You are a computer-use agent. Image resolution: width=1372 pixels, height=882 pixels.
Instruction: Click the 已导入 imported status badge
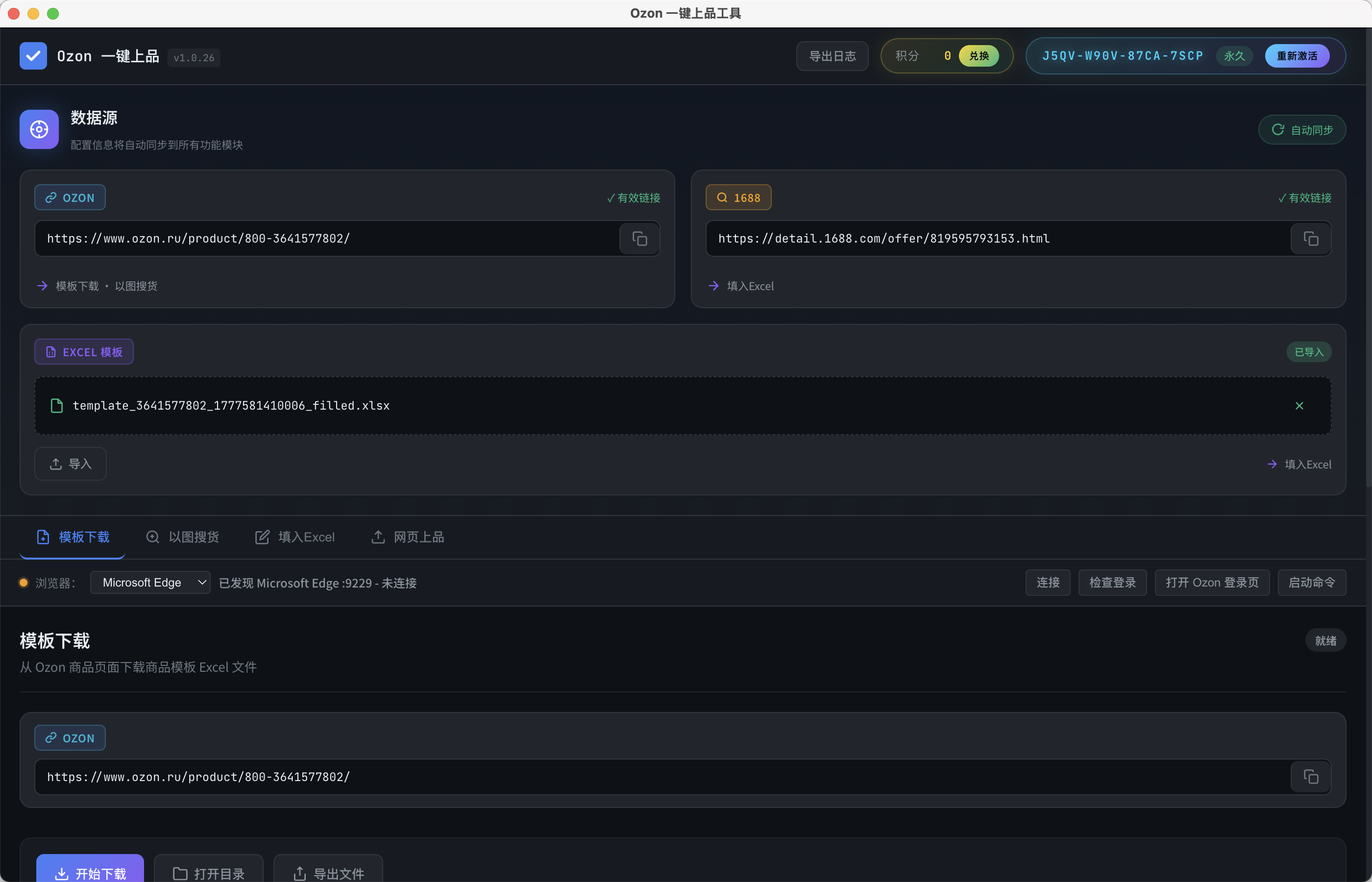[x=1309, y=352]
